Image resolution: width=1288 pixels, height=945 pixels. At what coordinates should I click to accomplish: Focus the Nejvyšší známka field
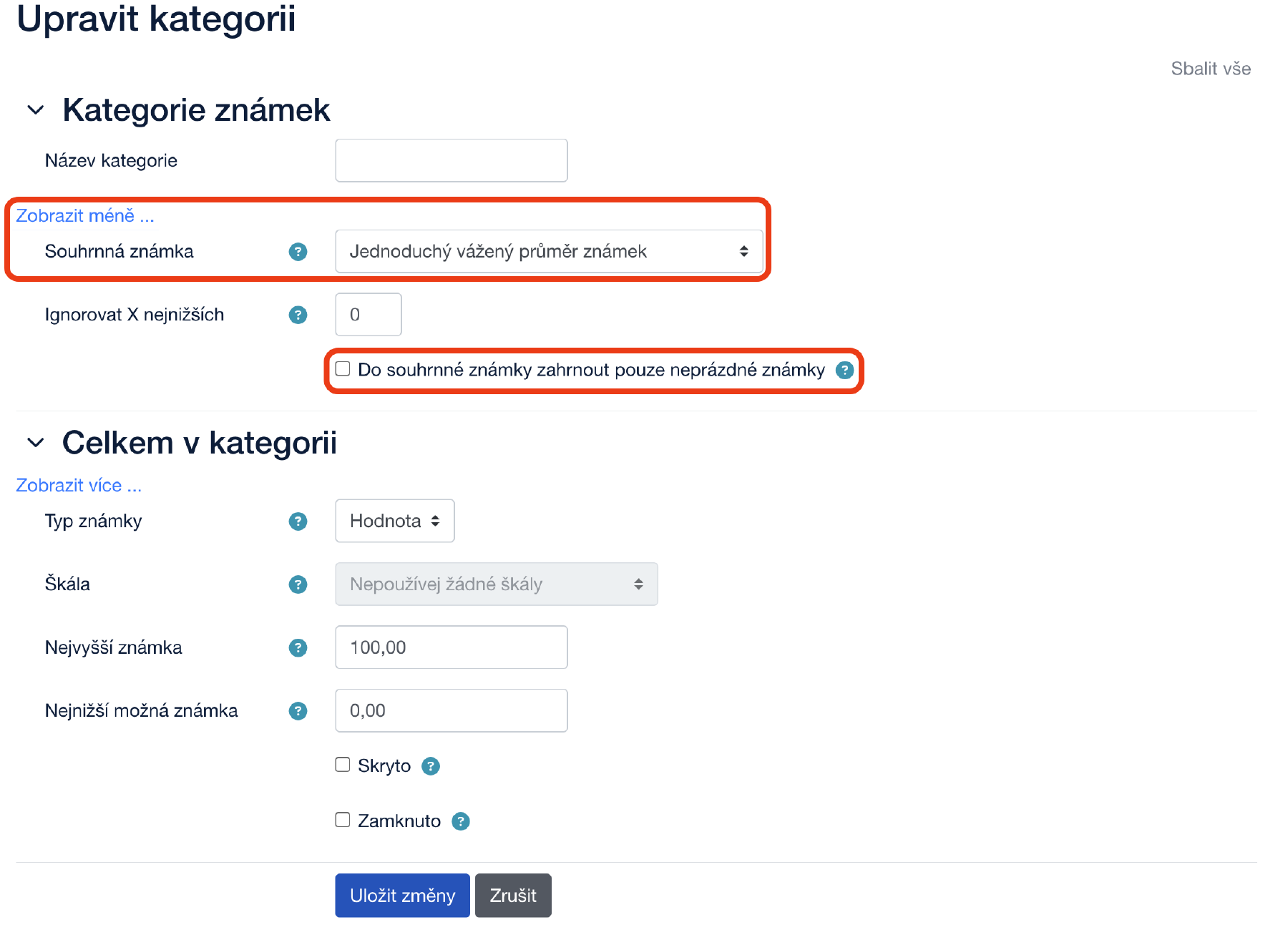[452, 647]
